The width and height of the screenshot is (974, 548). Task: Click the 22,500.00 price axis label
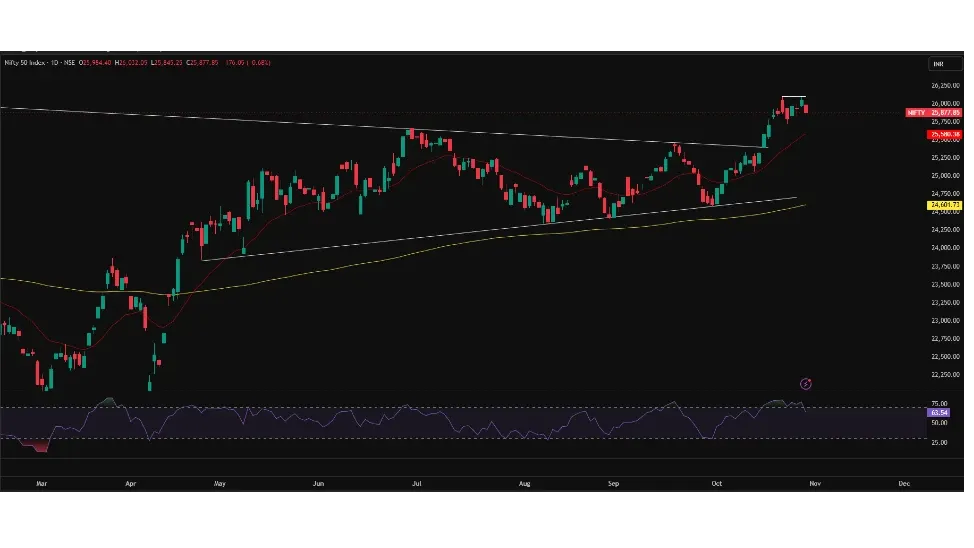pos(945,357)
